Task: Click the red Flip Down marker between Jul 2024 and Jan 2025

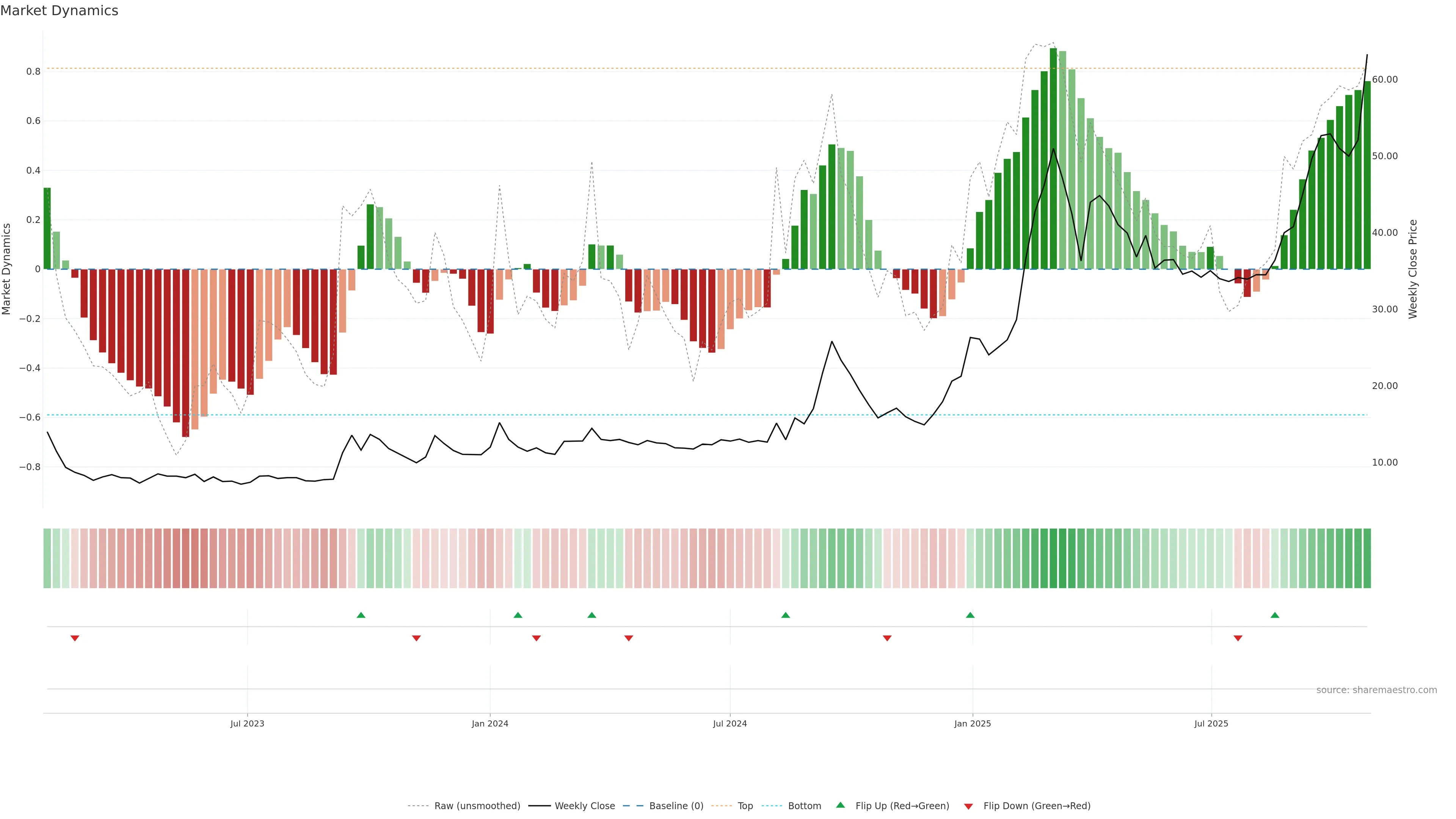Action: coord(887,638)
